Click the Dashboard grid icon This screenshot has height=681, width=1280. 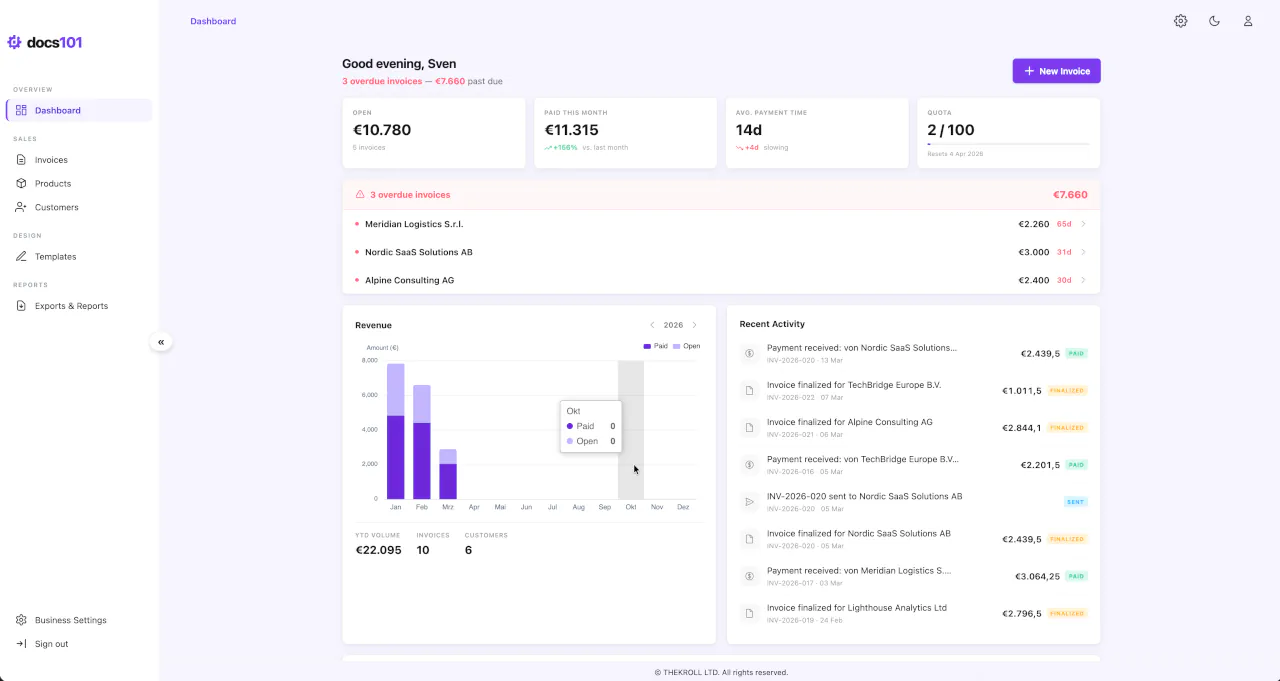click(x=21, y=110)
